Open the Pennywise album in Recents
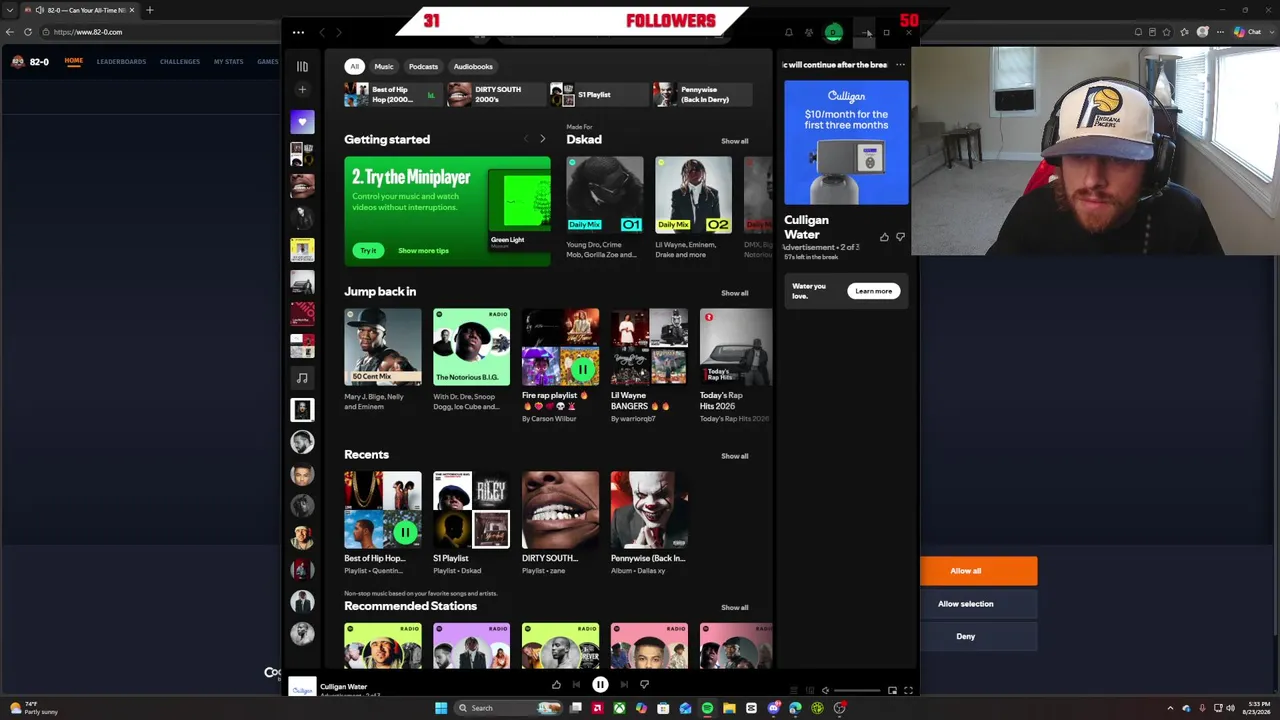The height and width of the screenshot is (720, 1280). 649,523
